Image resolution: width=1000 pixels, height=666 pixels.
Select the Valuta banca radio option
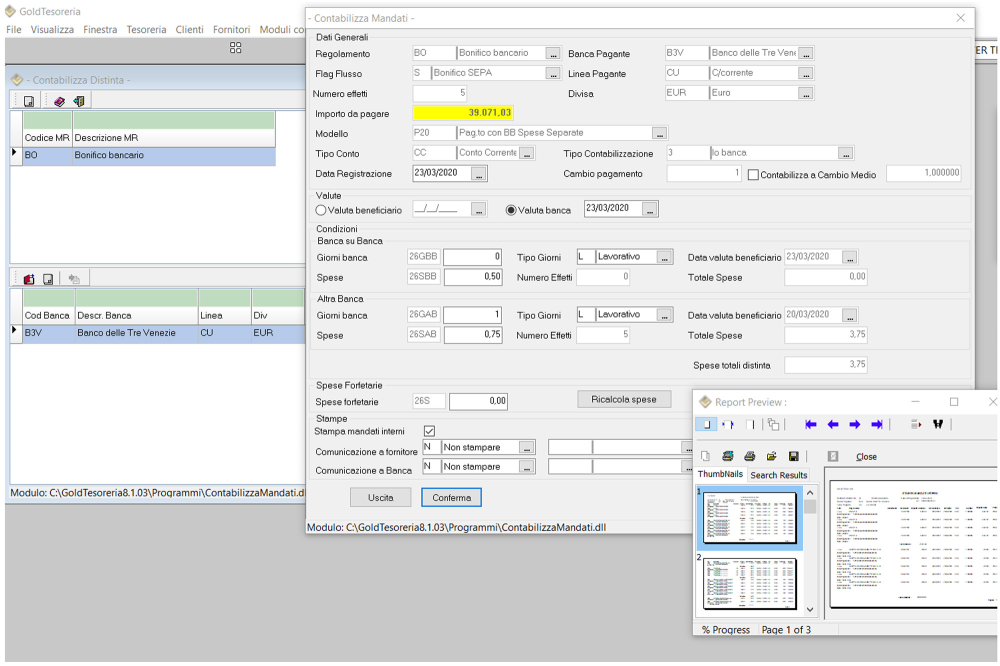coord(512,210)
